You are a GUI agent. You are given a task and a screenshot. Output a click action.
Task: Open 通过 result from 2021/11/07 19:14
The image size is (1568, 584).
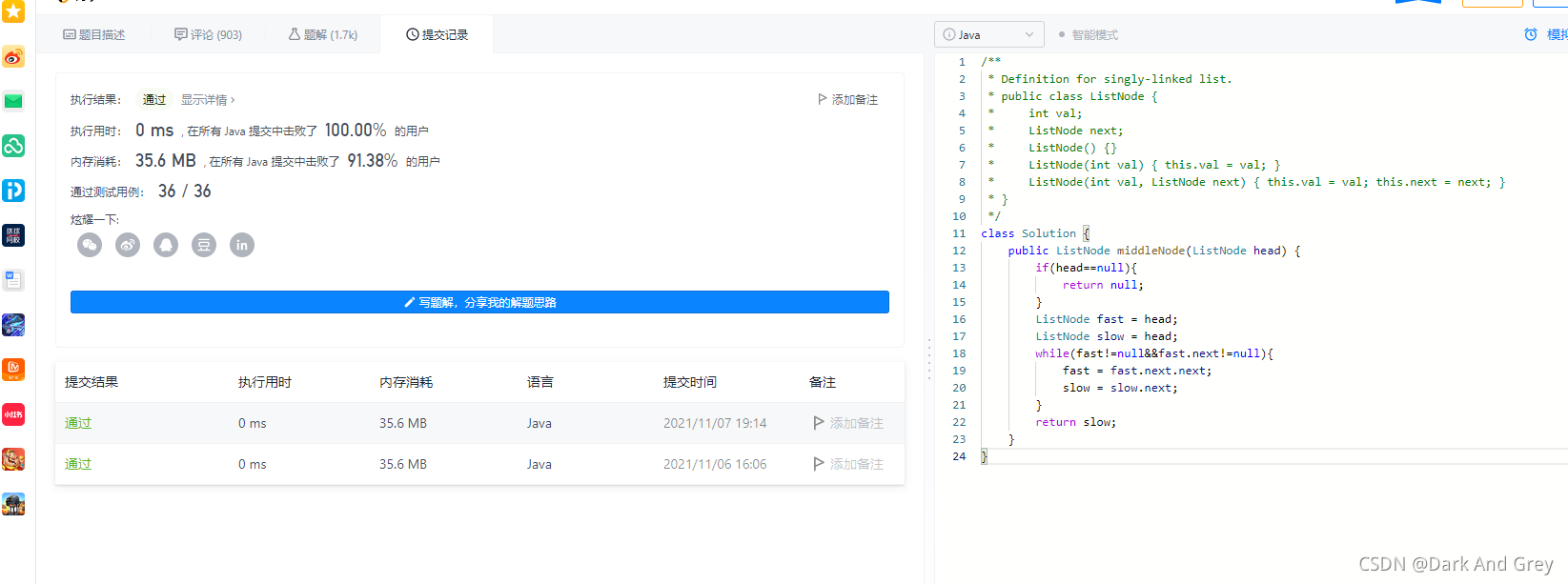click(78, 423)
